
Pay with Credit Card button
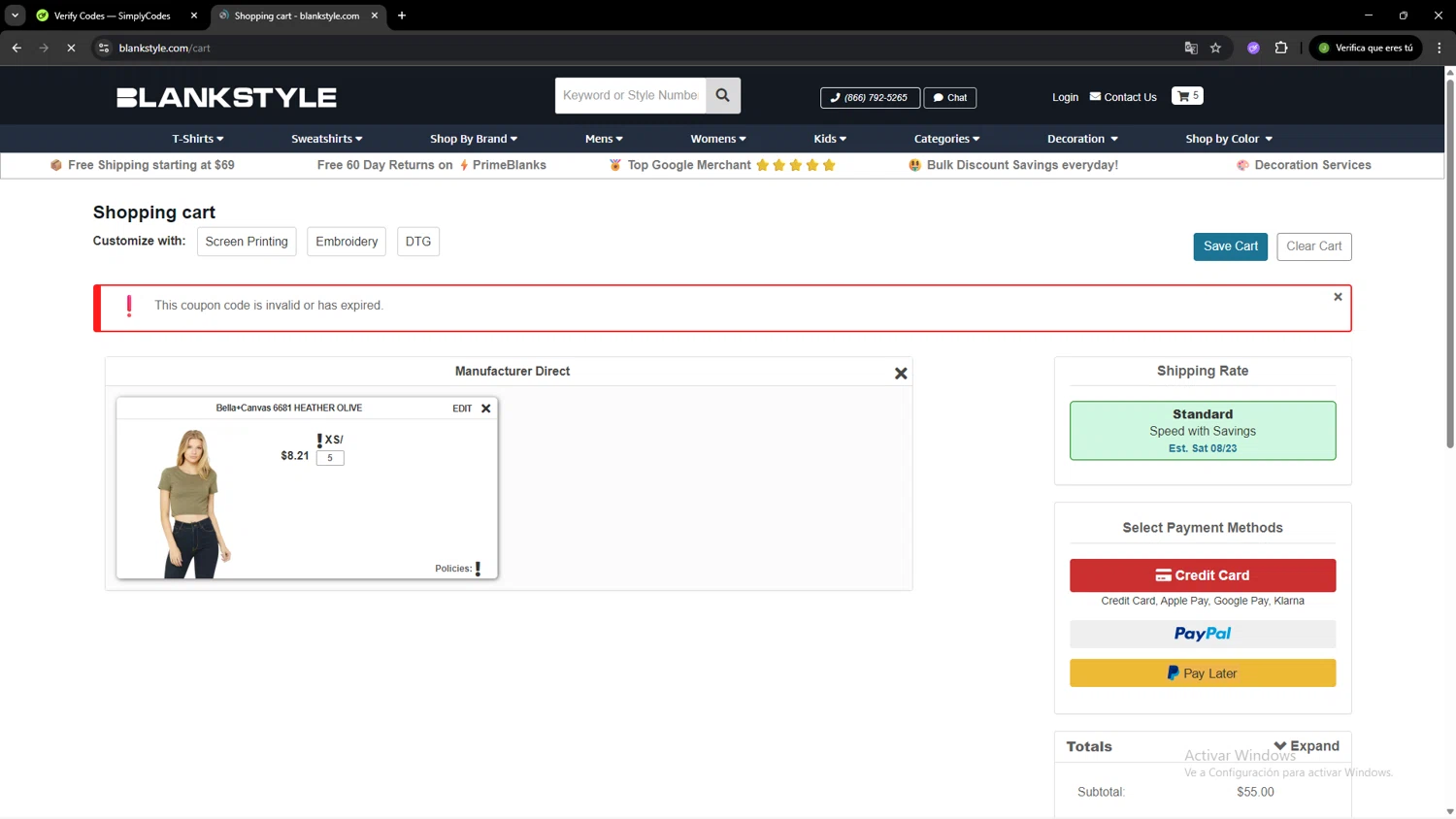click(x=1203, y=575)
